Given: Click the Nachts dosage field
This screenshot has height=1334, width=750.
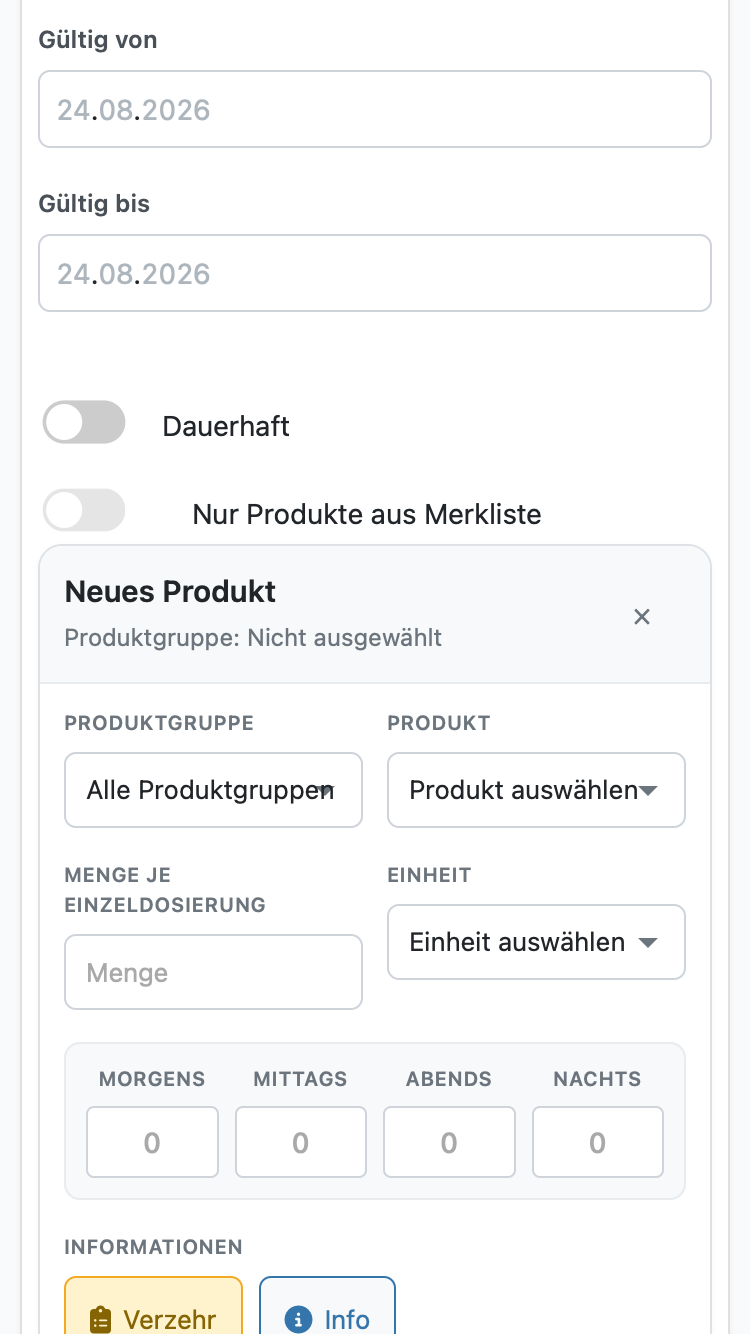Looking at the screenshot, I should pos(598,1142).
